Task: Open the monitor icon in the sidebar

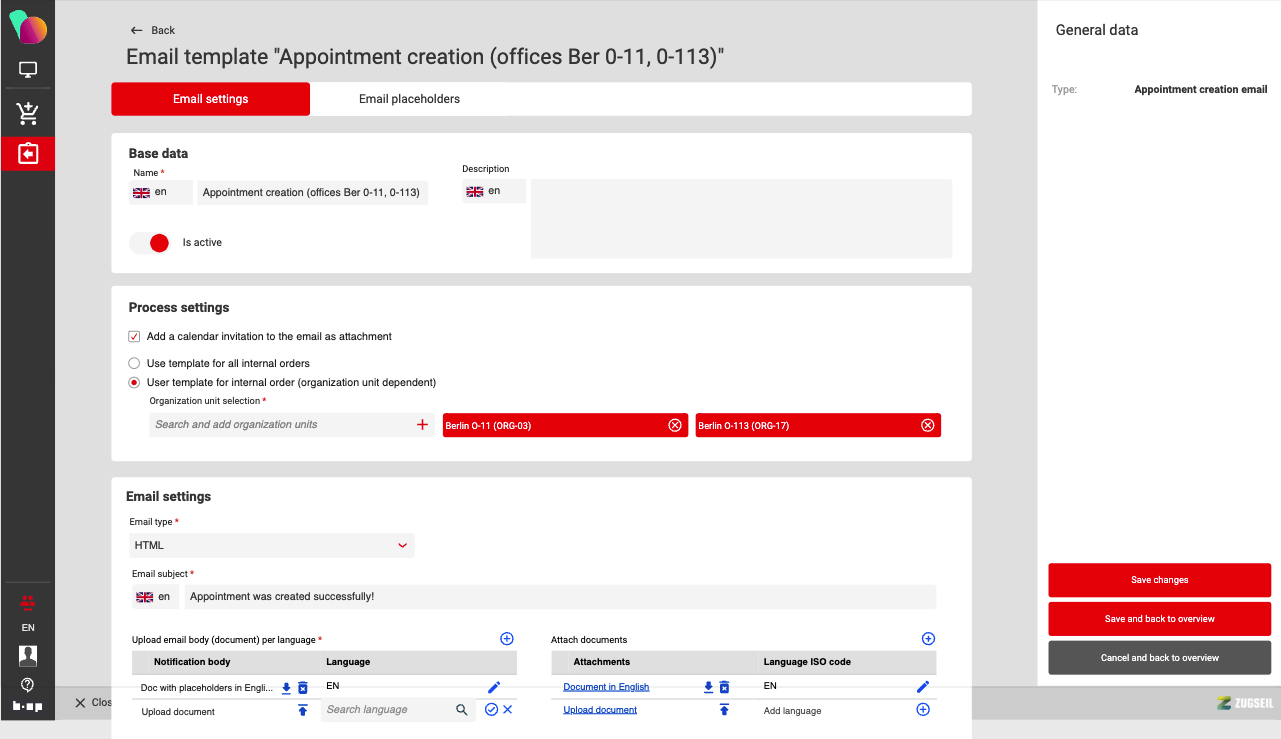Action: pyautogui.click(x=28, y=70)
